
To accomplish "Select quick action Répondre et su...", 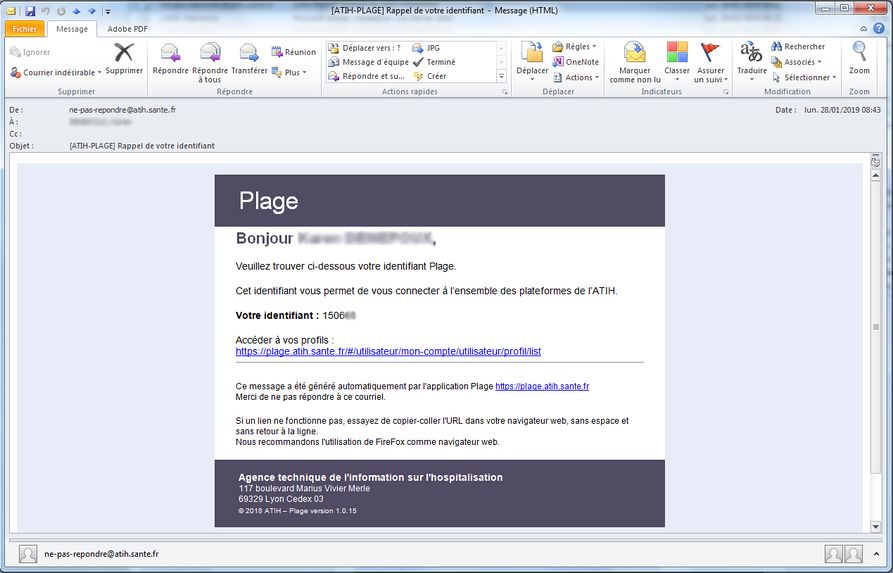I will (367, 76).
